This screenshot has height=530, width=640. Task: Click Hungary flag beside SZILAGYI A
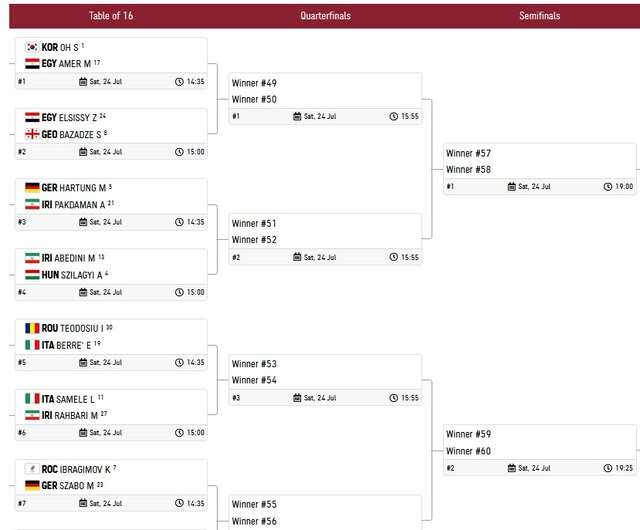tap(32, 274)
